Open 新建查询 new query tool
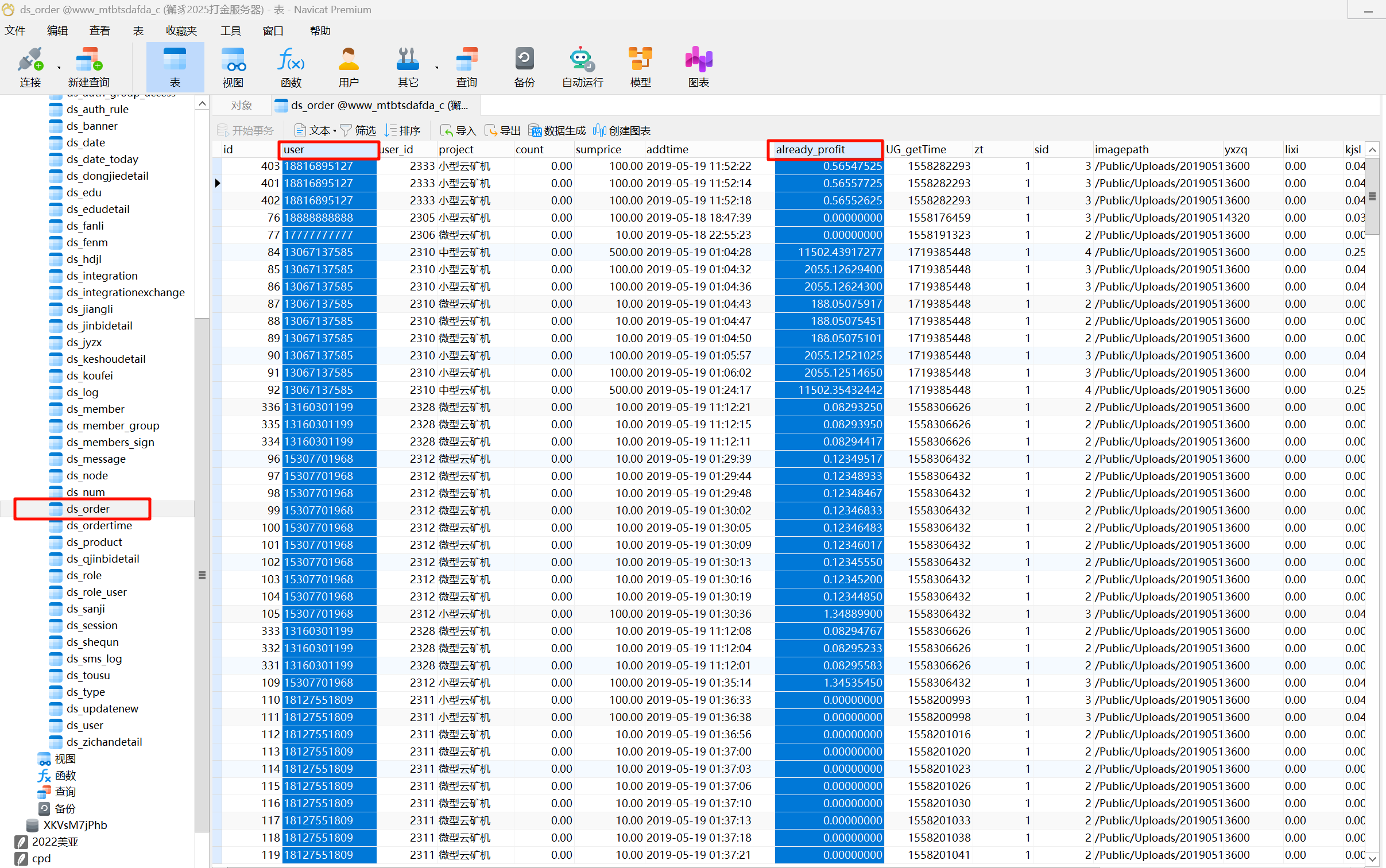The width and height of the screenshot is (1386, 868). click(x=88, y=60)
